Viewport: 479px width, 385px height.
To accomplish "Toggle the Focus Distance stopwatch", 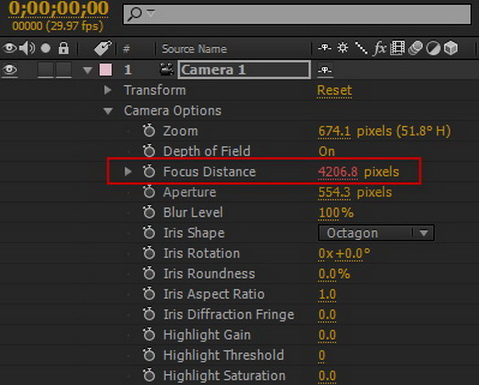I will coord(149,171).
